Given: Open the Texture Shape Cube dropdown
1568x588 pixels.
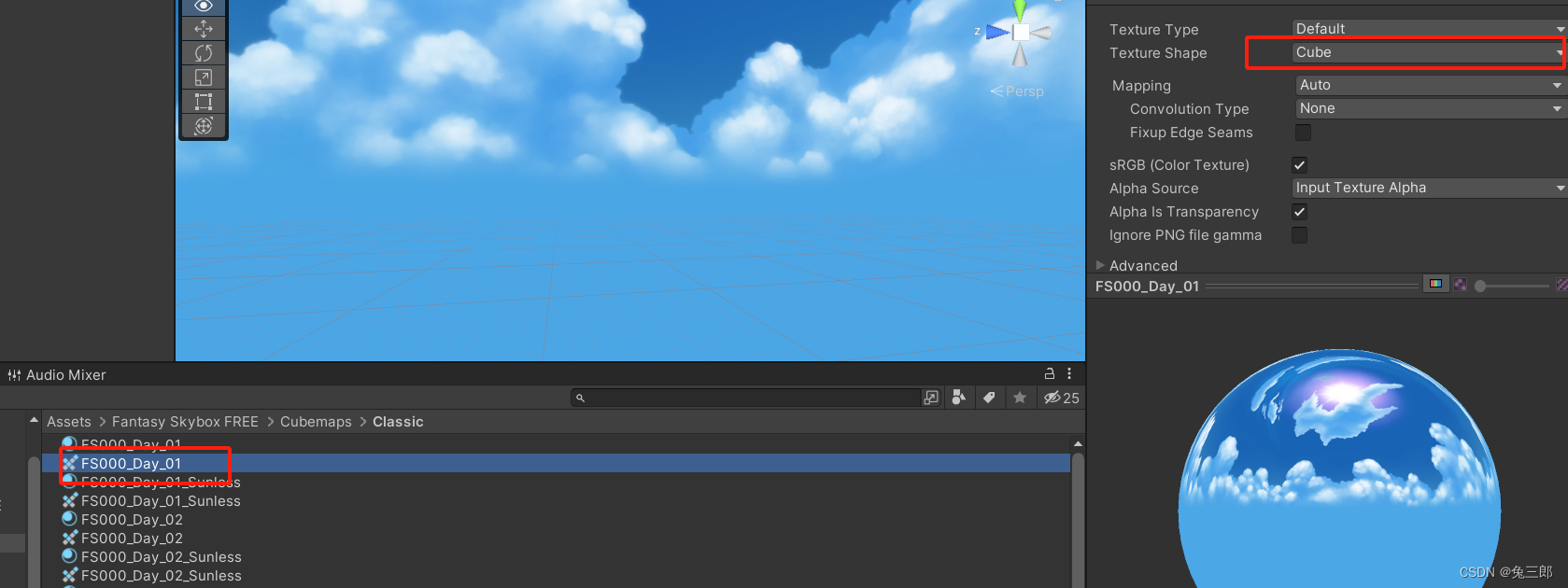Looking at the screenshot, I should tap(1429, 52).
